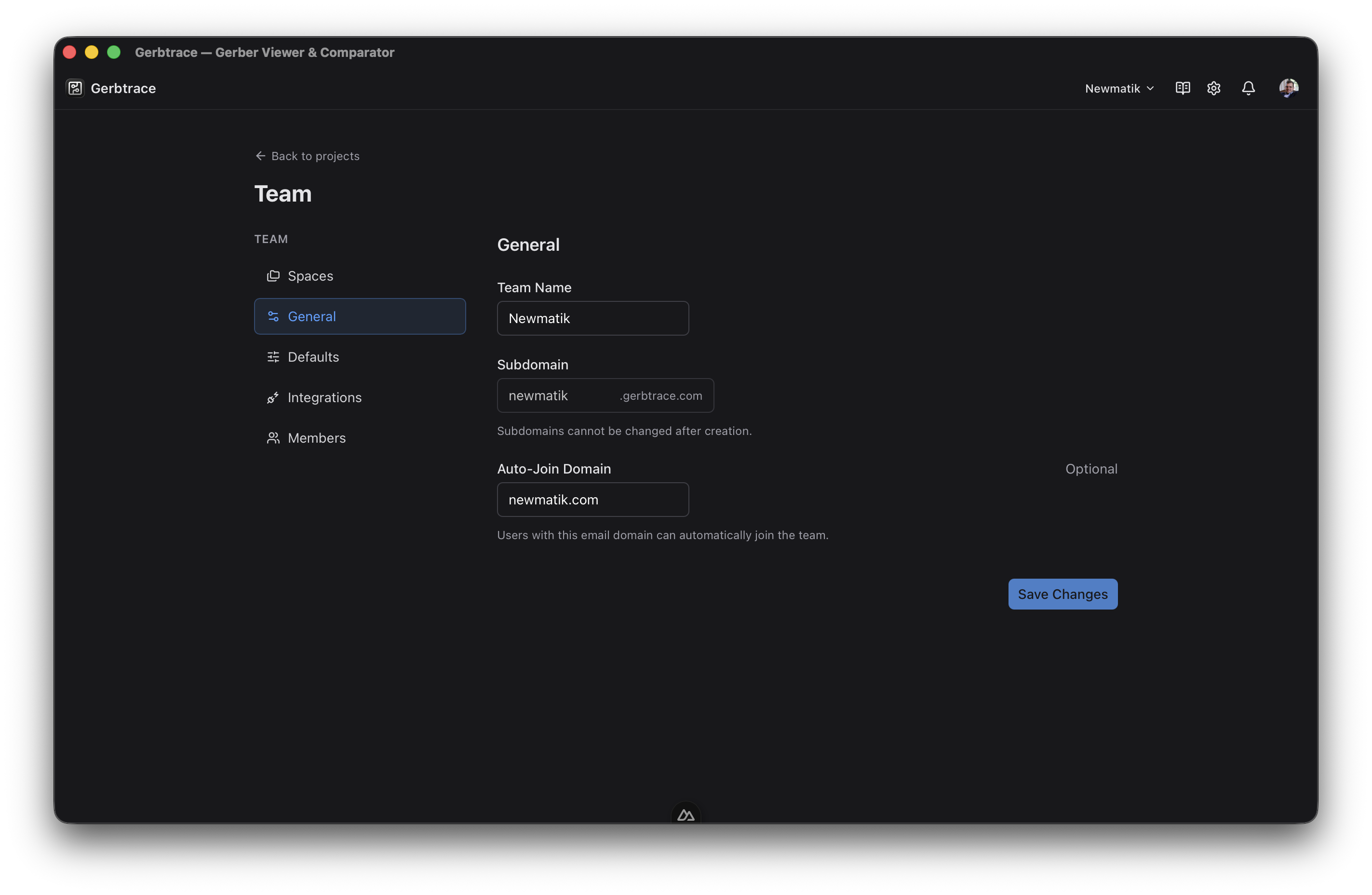Click the Gerbtrace brand name
The image size is (1372, 895).
tap(123, 88)
